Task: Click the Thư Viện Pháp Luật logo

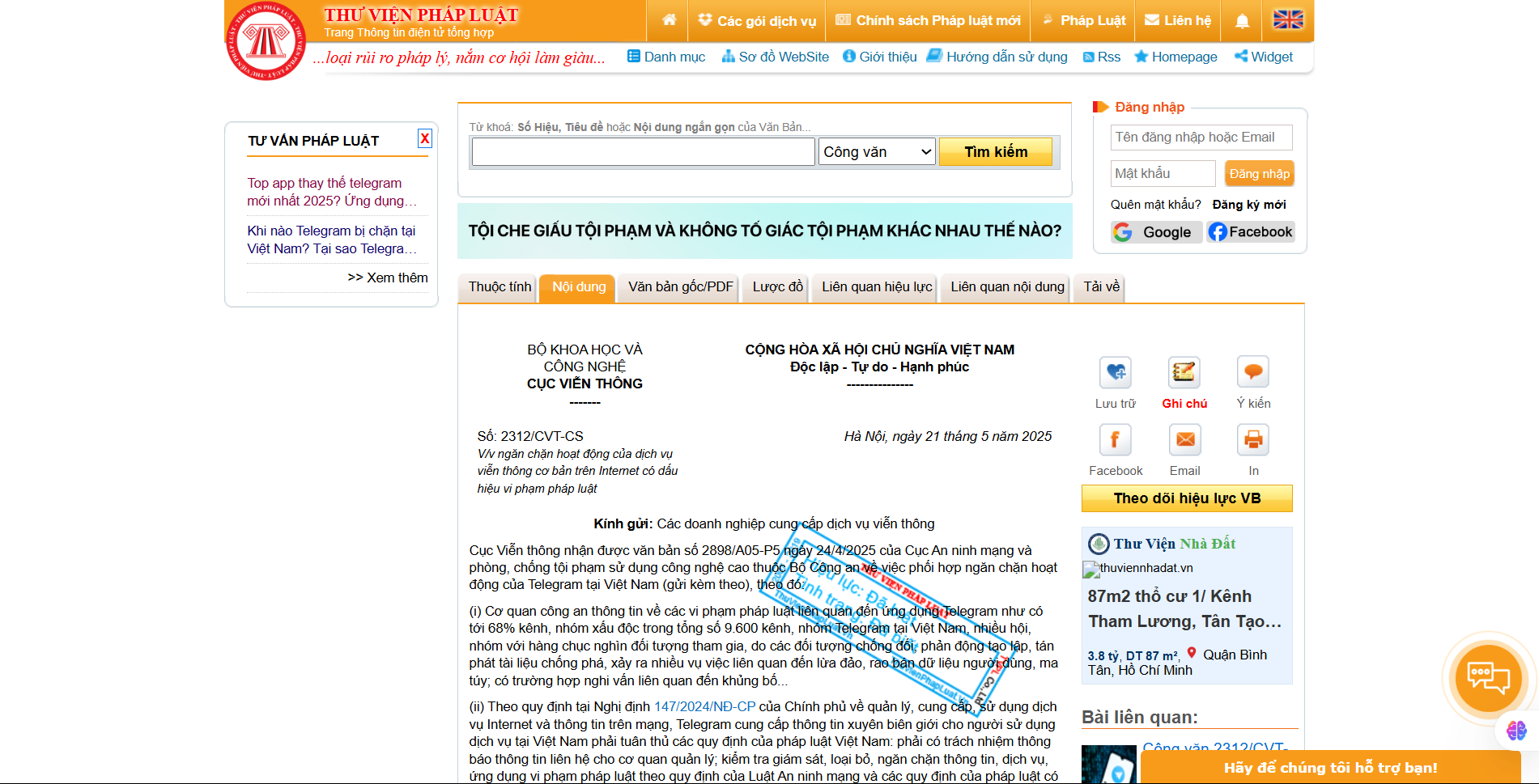Action: point(266,40)
